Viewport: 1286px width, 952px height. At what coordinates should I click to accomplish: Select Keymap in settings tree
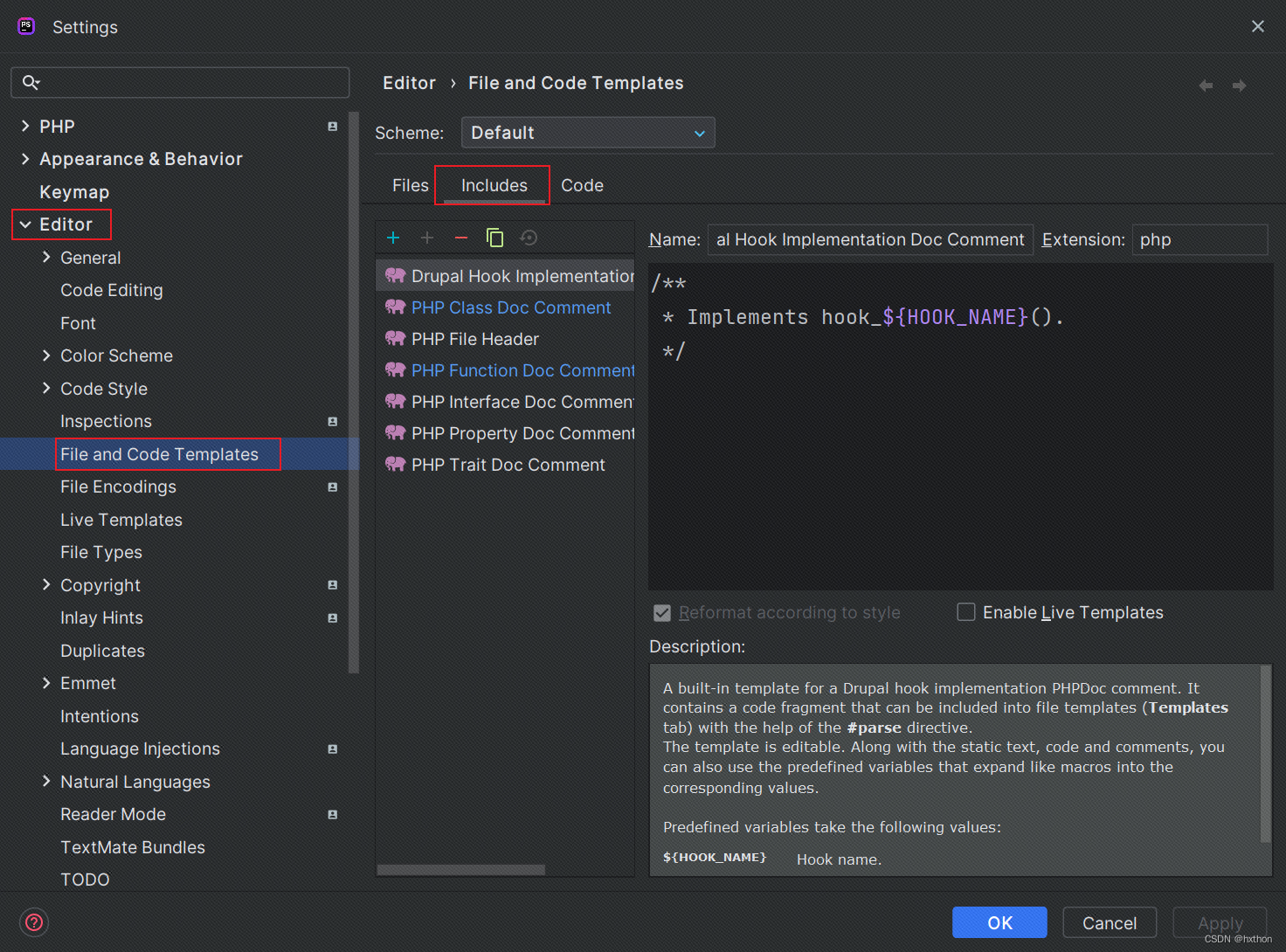point(74,192)
